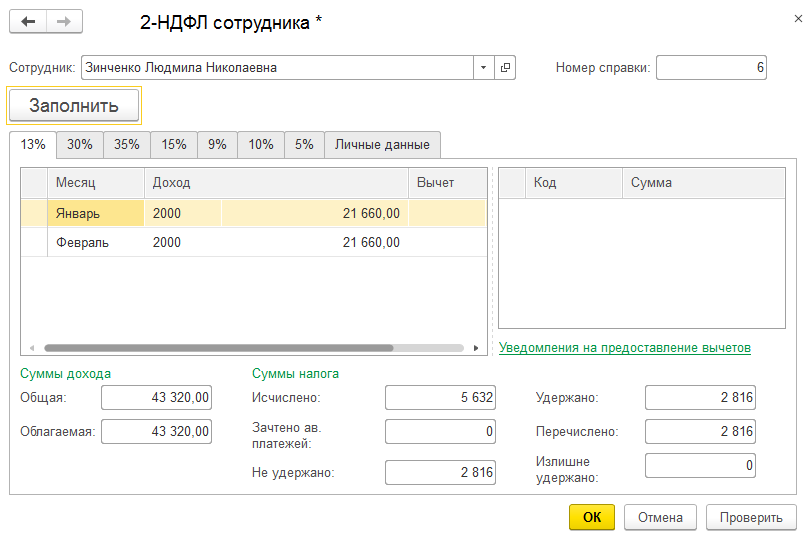Screen dimensions: 812x539
Task: Click the horizontal scrollbar right arrow
Action: coord(476,348)
